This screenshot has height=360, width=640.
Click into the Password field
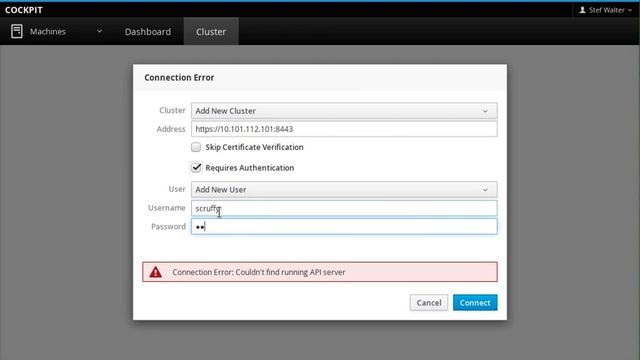344,227
